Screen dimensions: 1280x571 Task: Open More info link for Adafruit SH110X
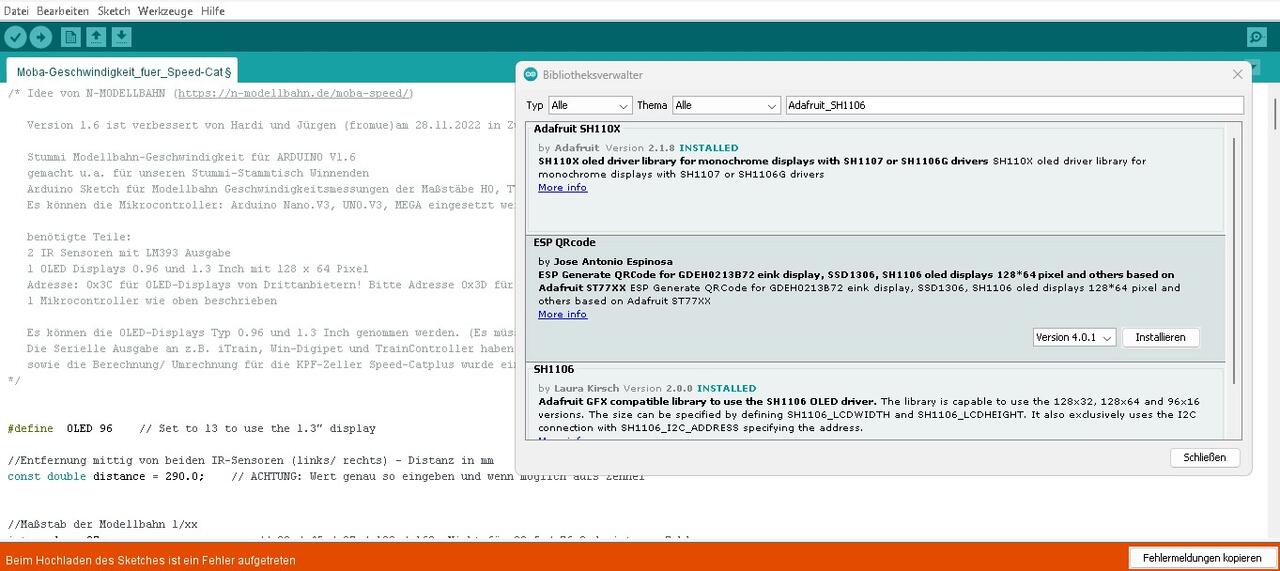[562, 187]
